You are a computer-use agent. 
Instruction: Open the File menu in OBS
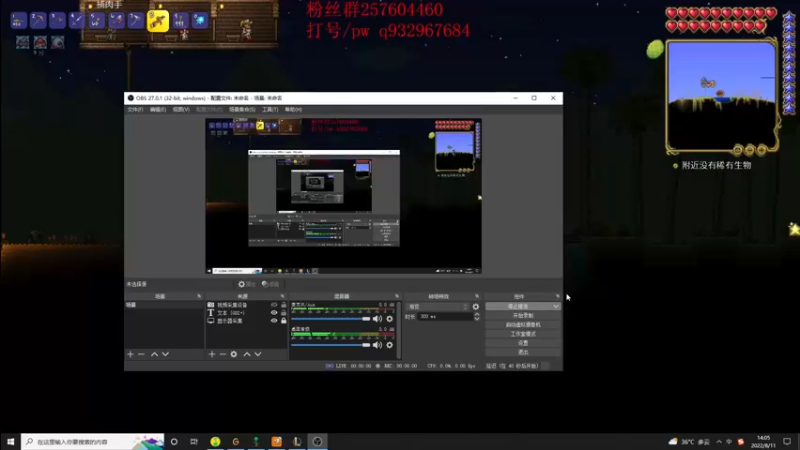pos(135,110)
